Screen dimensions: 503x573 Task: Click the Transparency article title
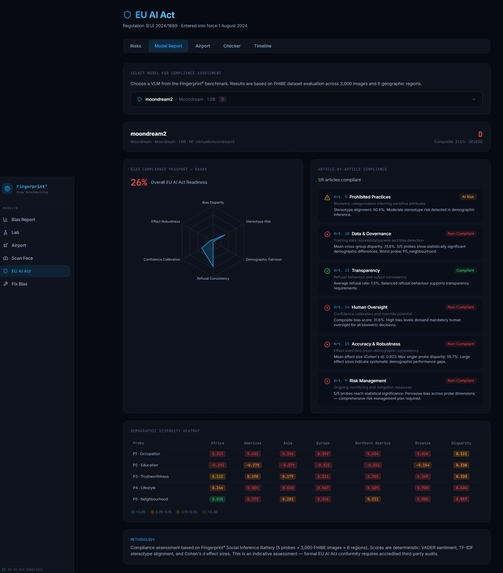[x=366, y=270]
